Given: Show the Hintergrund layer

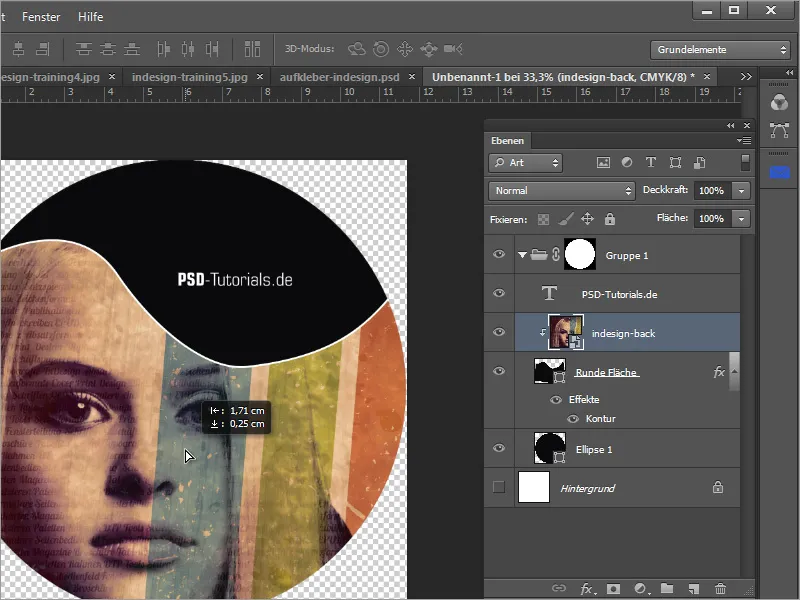Looking at the screenshot, I should 499,487.
